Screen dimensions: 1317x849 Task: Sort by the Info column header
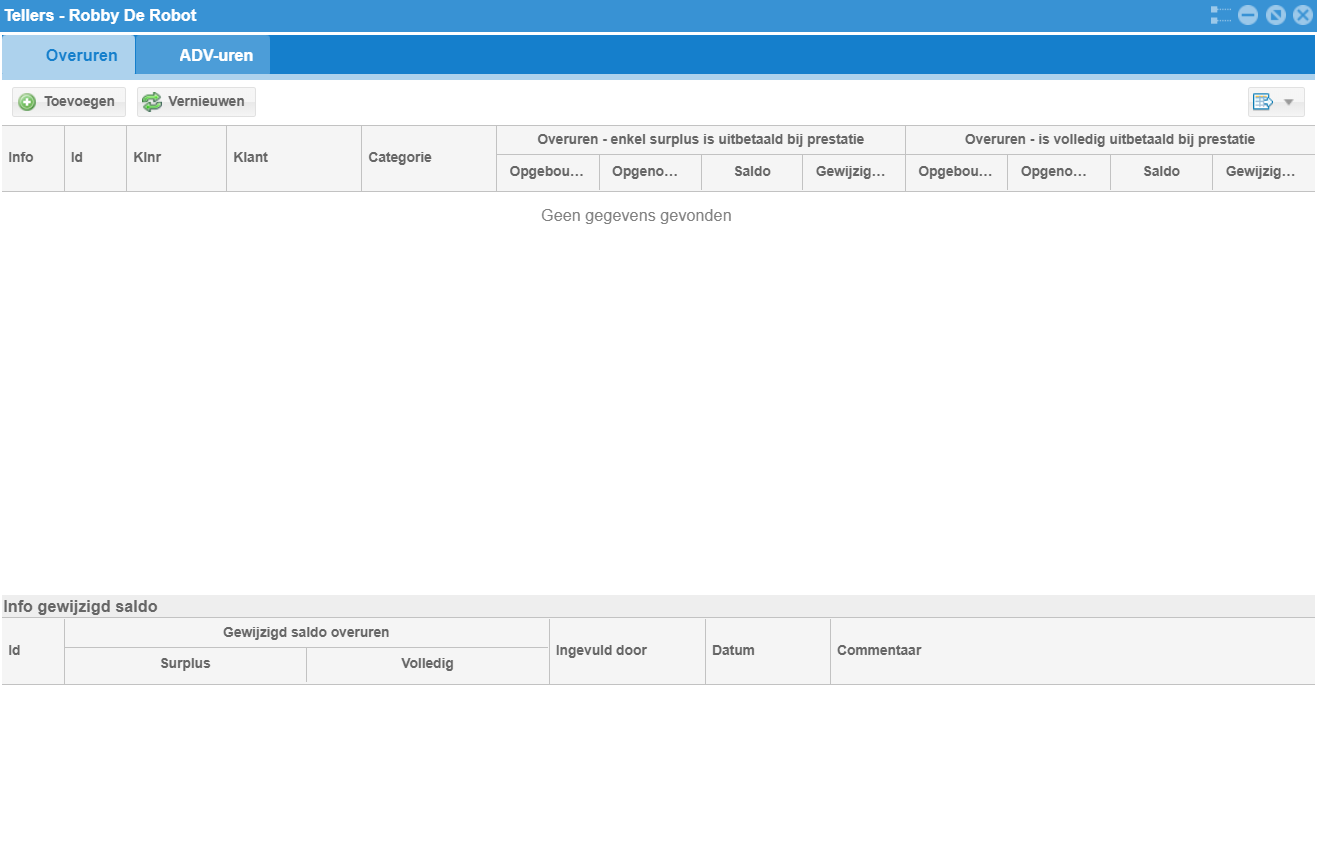coord(33,158)
